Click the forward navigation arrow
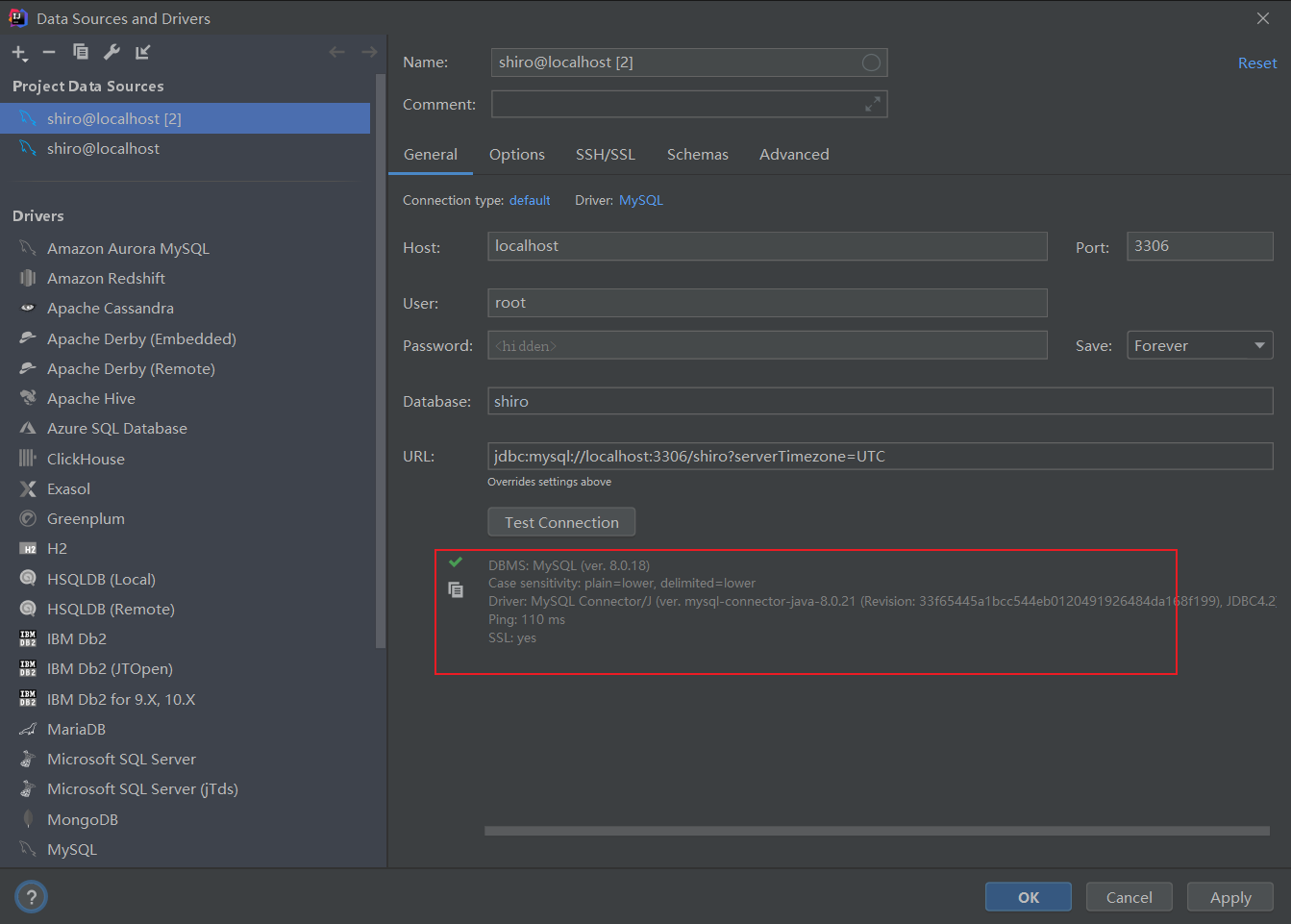The height and width of the screenshot is (924, 1291). click(368, 52)
